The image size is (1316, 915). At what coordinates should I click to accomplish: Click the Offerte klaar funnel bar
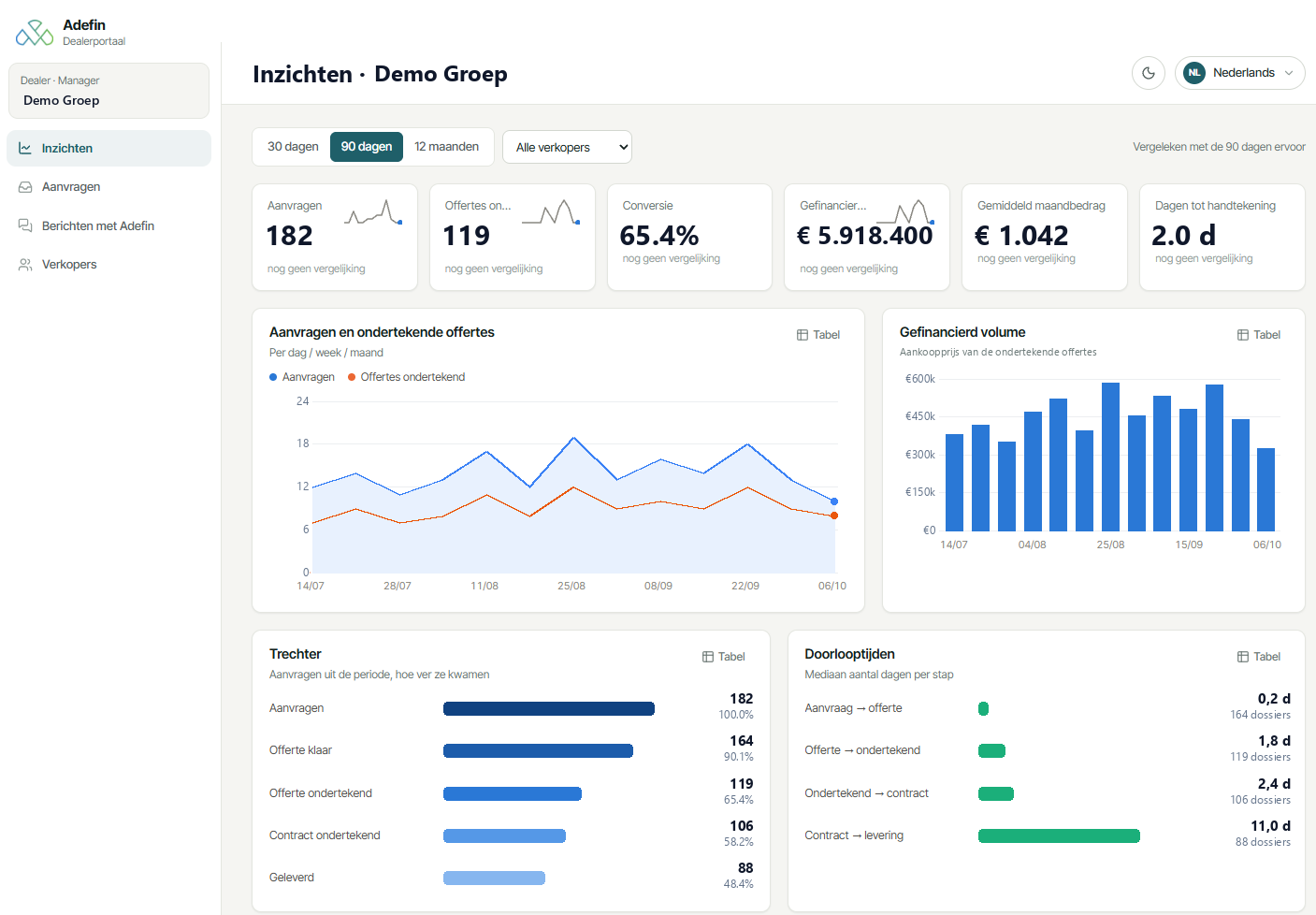[538, 751]
